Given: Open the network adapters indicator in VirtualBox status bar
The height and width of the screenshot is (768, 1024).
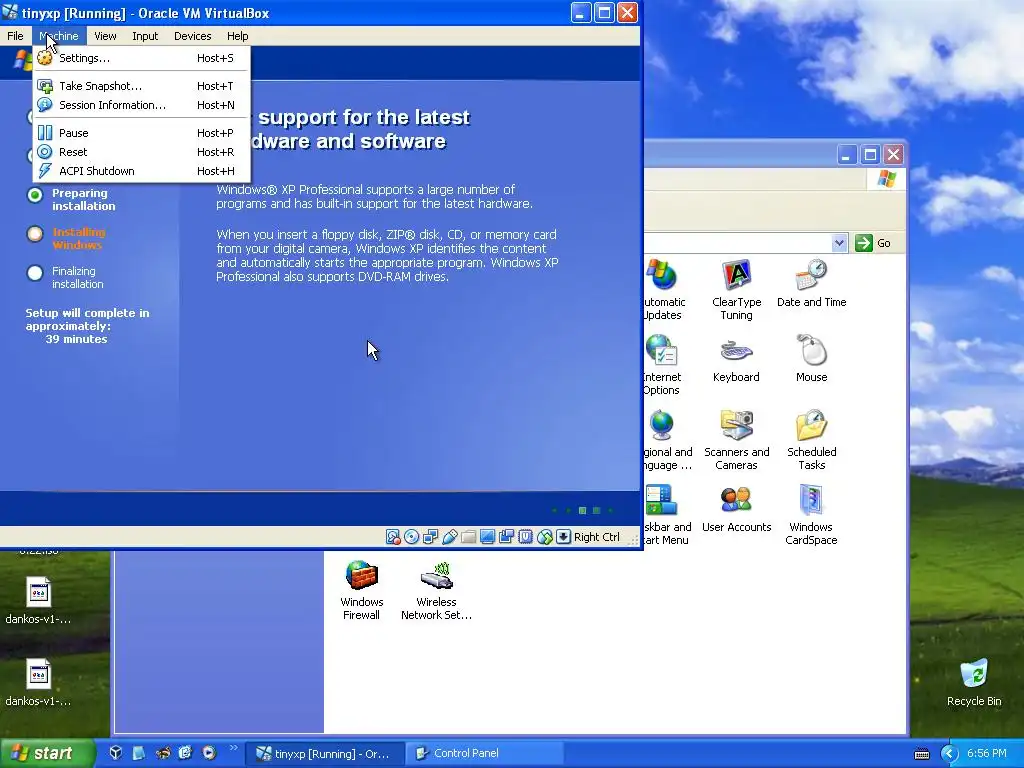Looking at the screenshot, I should pyautogui.click(x=430, y=537).
